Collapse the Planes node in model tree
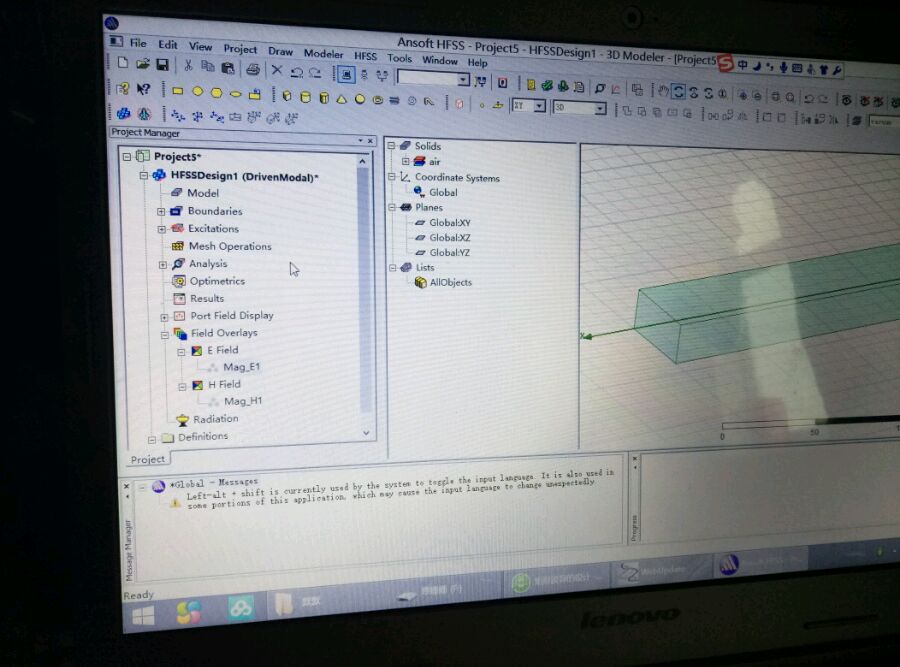The width and height of the screenshot is (900, 667). (x=392, y=207)
